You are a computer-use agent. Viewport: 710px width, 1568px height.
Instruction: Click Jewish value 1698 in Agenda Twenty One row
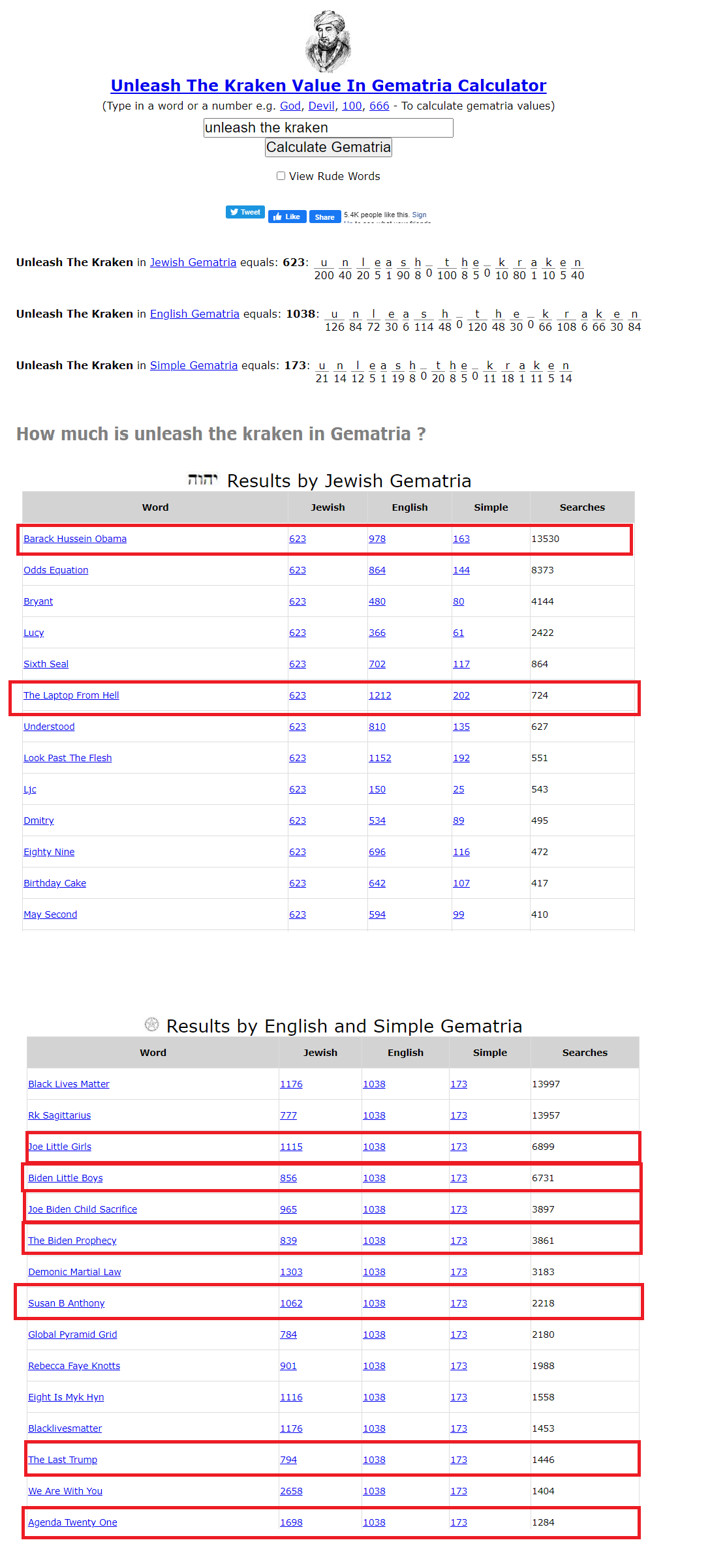pos(291,1522)
